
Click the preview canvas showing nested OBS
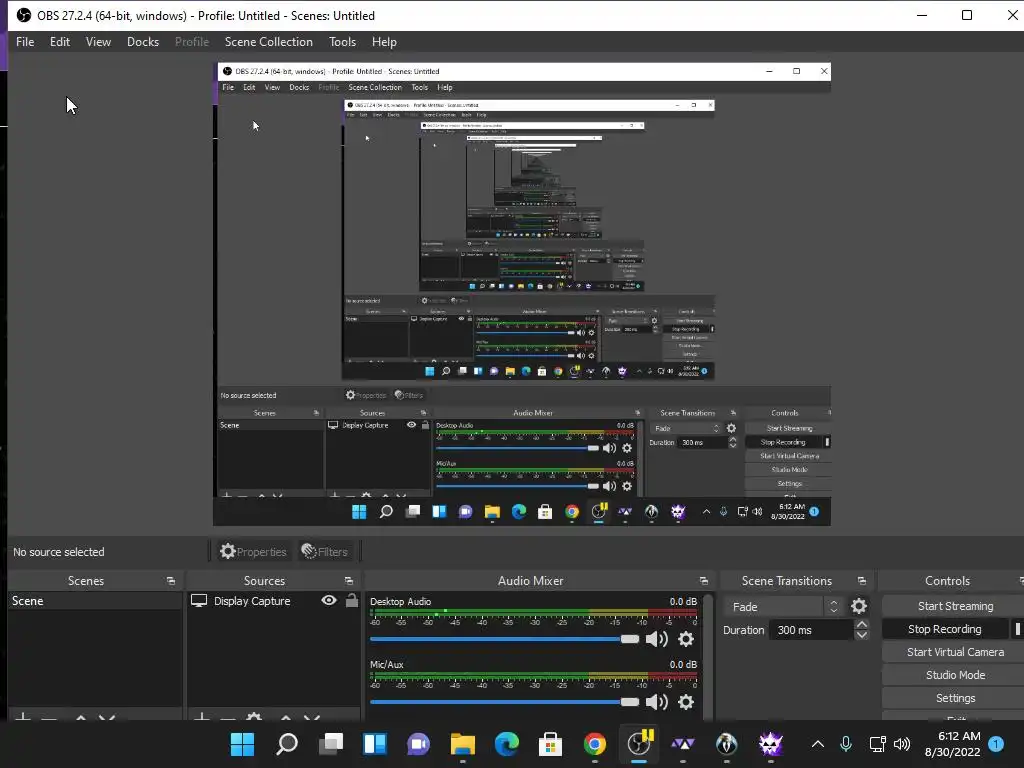(x=522, y=294)
